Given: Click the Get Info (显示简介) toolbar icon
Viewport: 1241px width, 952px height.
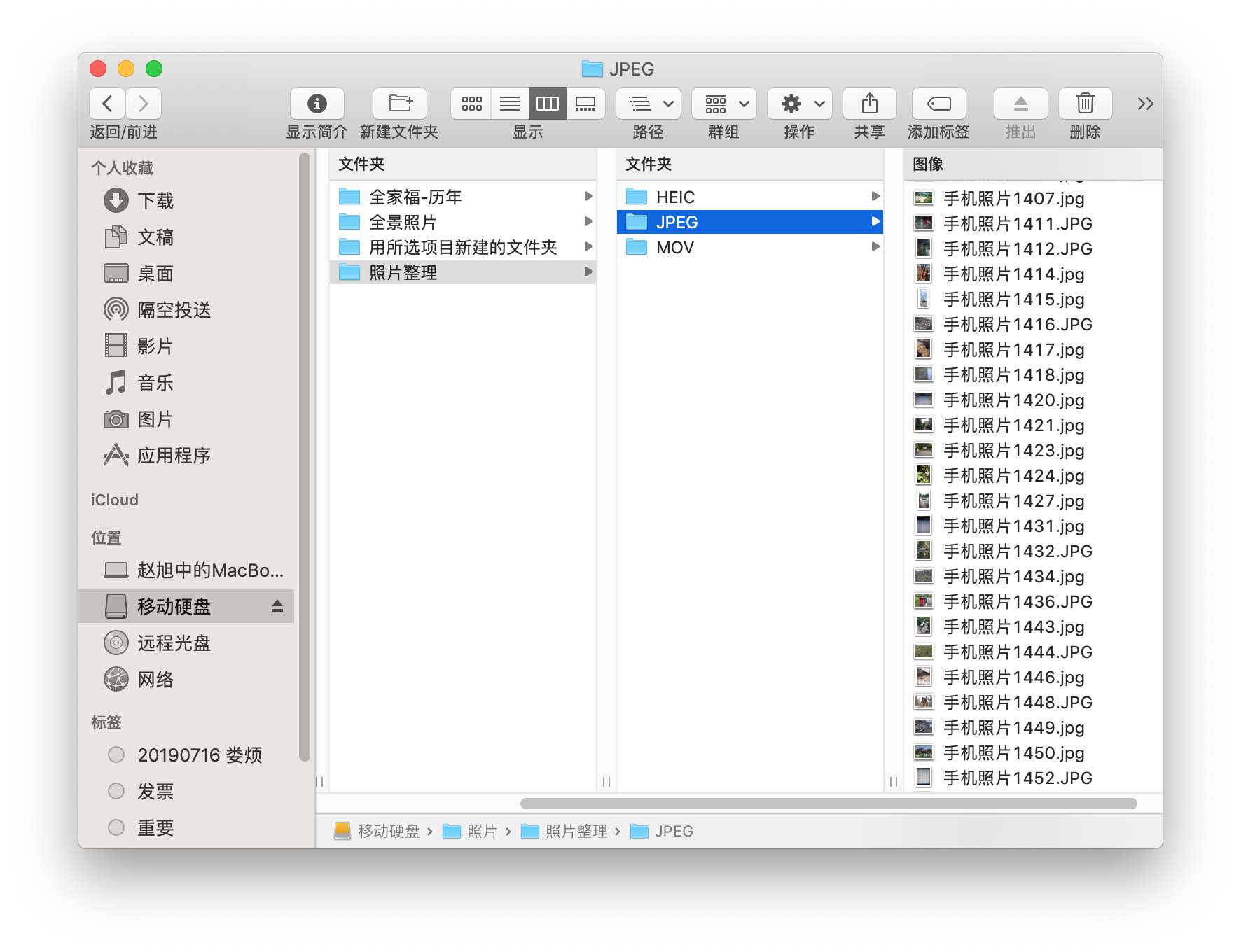Looking at the screenshot, I should [317, 104].
